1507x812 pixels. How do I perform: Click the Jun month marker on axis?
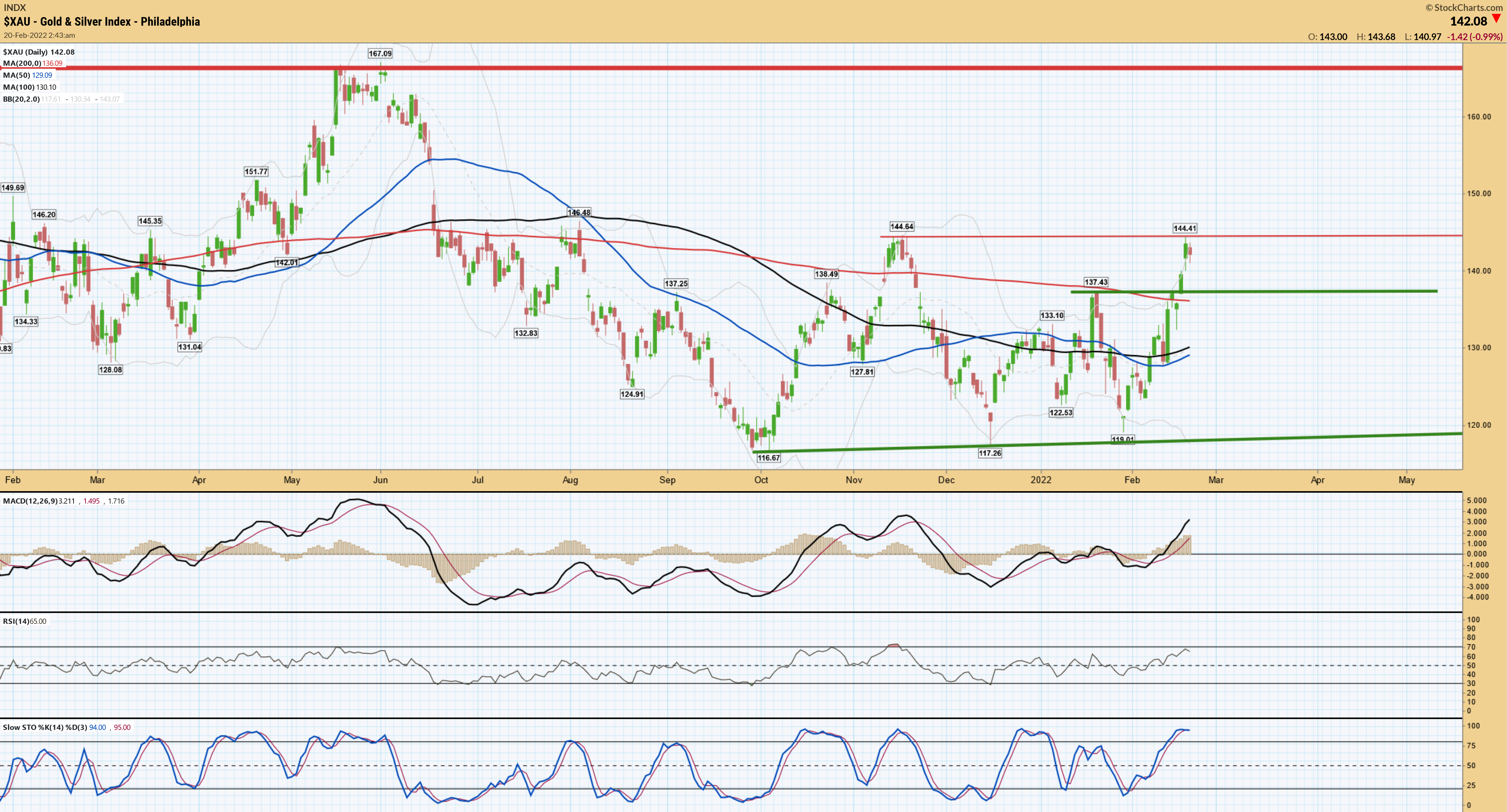click(380, 480)
